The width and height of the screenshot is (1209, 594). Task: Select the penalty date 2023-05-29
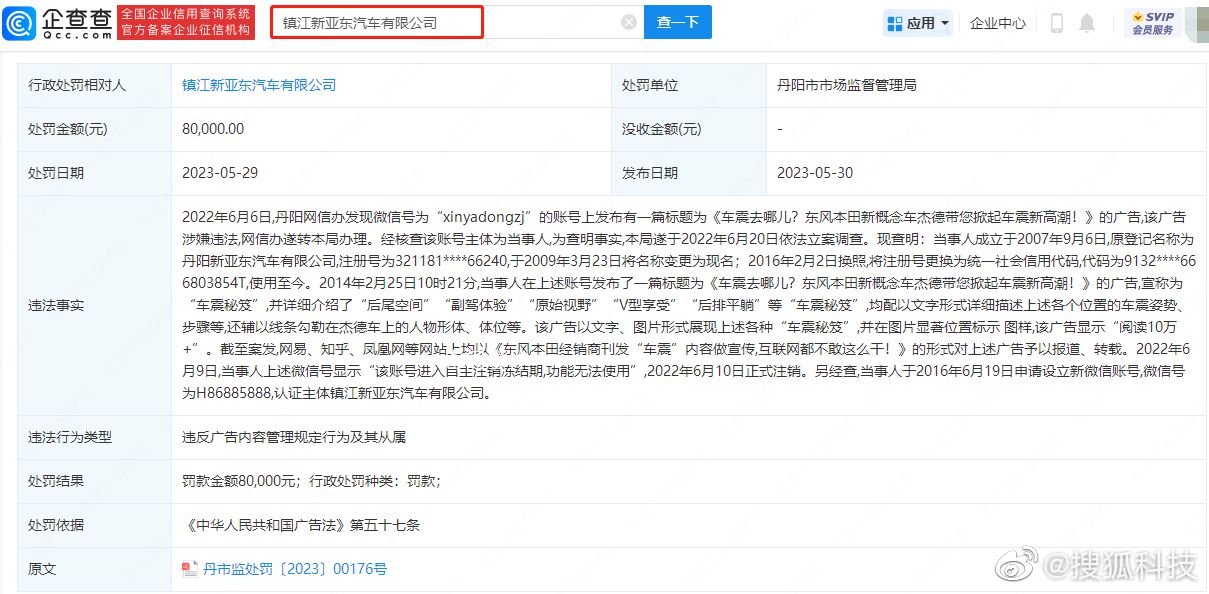220,173
